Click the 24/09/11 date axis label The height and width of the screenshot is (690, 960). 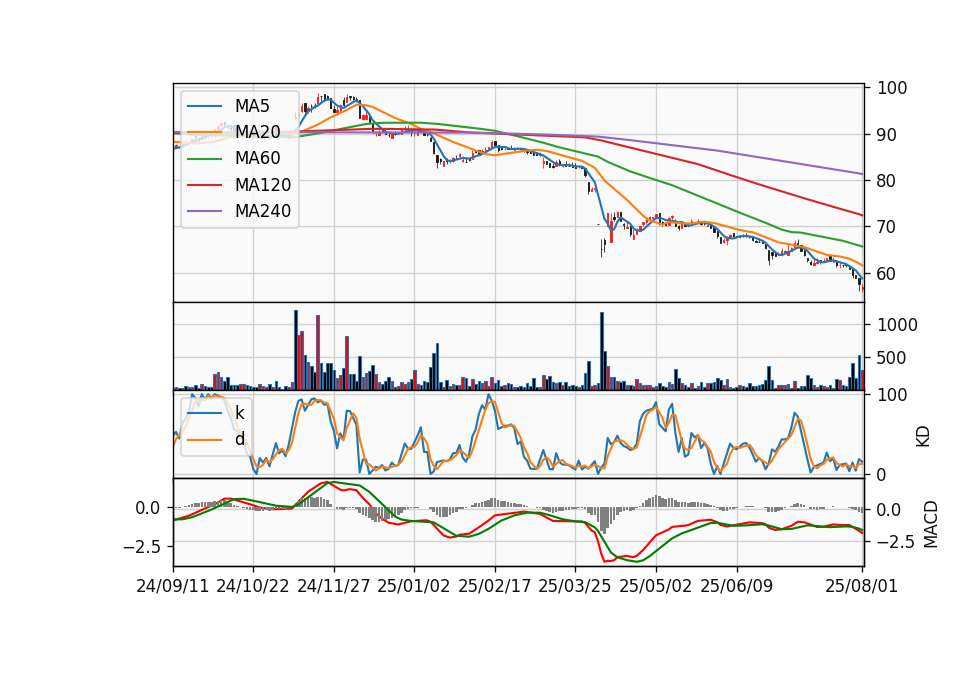pos(173,586)
